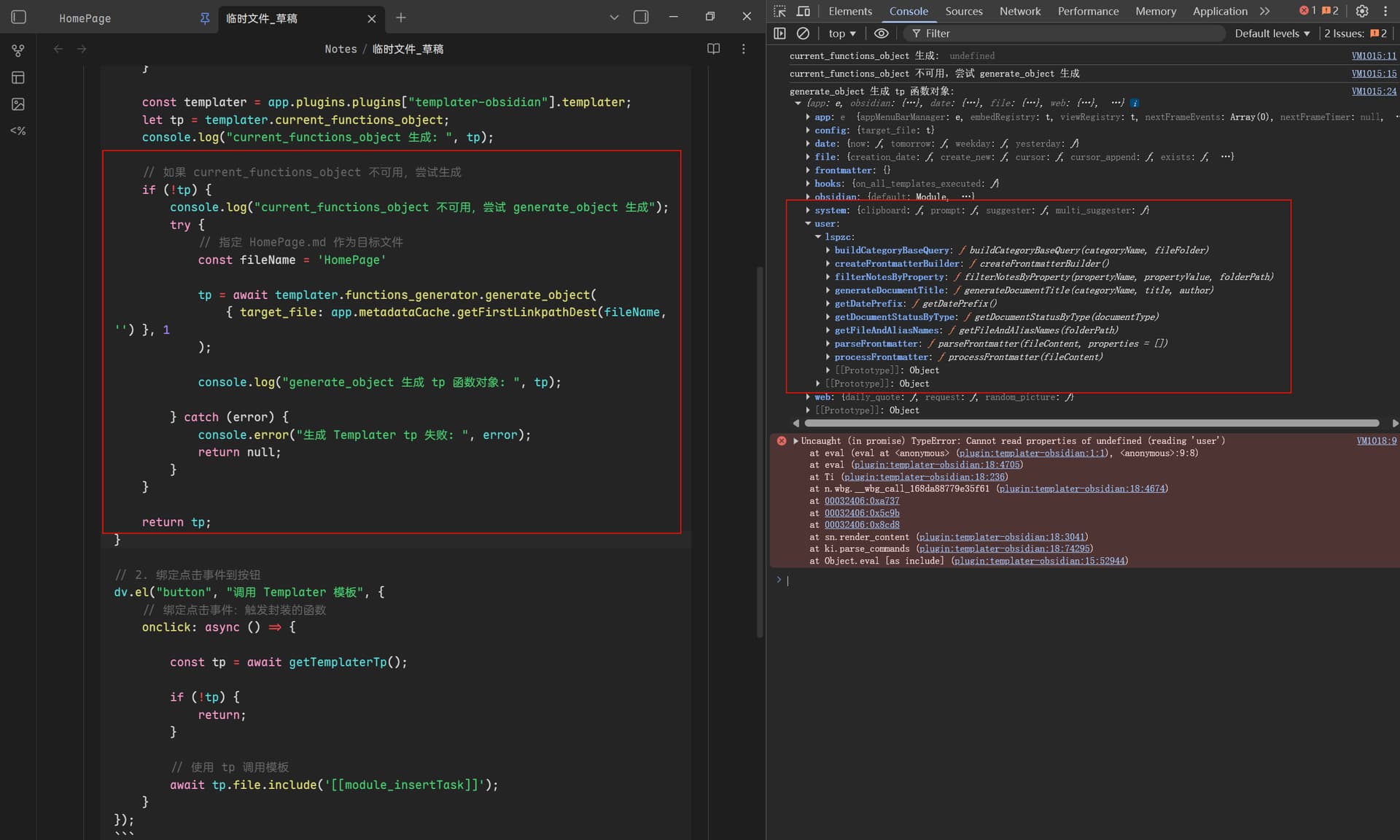Open the graph view sidebar icon
The image size is (1400, 840).
[x=18, y=50]
